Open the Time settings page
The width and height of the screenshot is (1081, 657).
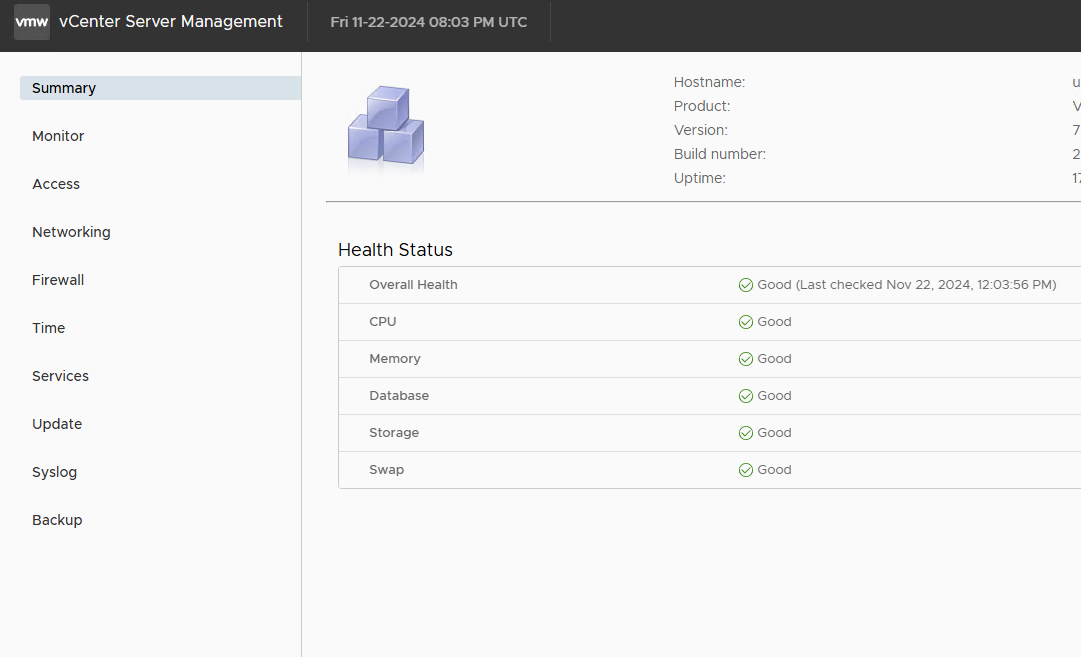(x=48, y=328)
